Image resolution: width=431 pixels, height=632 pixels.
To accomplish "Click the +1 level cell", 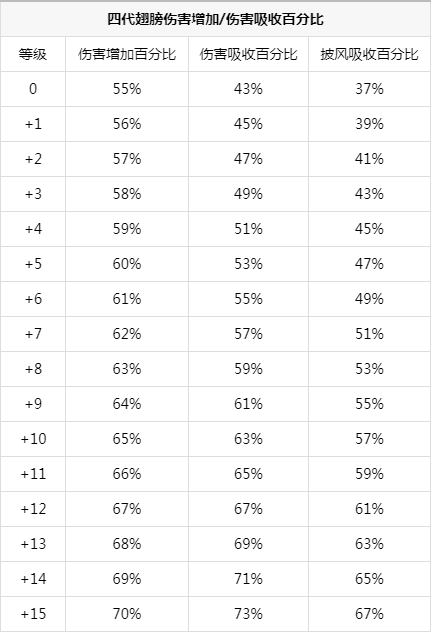I will (x=33, y=124).
